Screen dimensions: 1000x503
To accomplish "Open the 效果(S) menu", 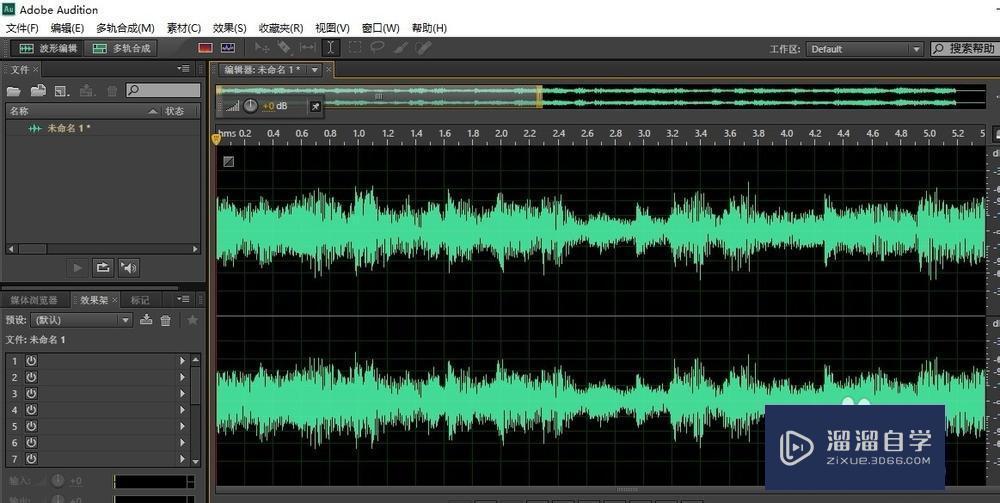I will 230,28.
